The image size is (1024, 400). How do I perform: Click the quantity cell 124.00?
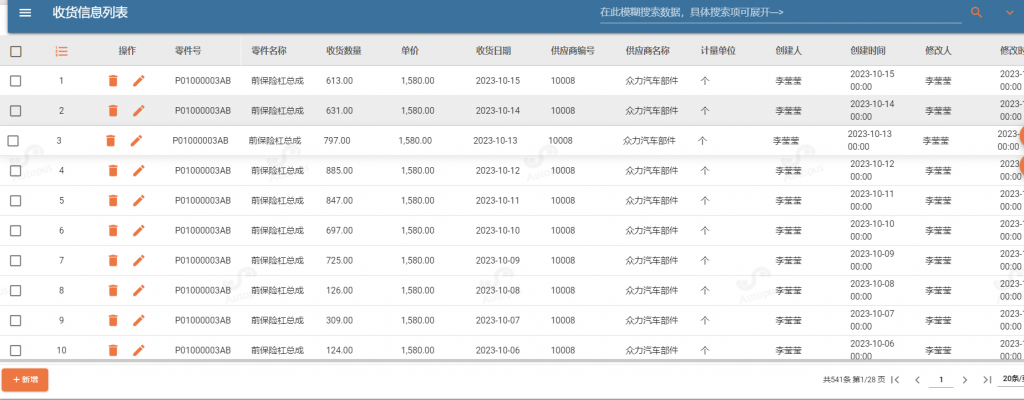340,350
